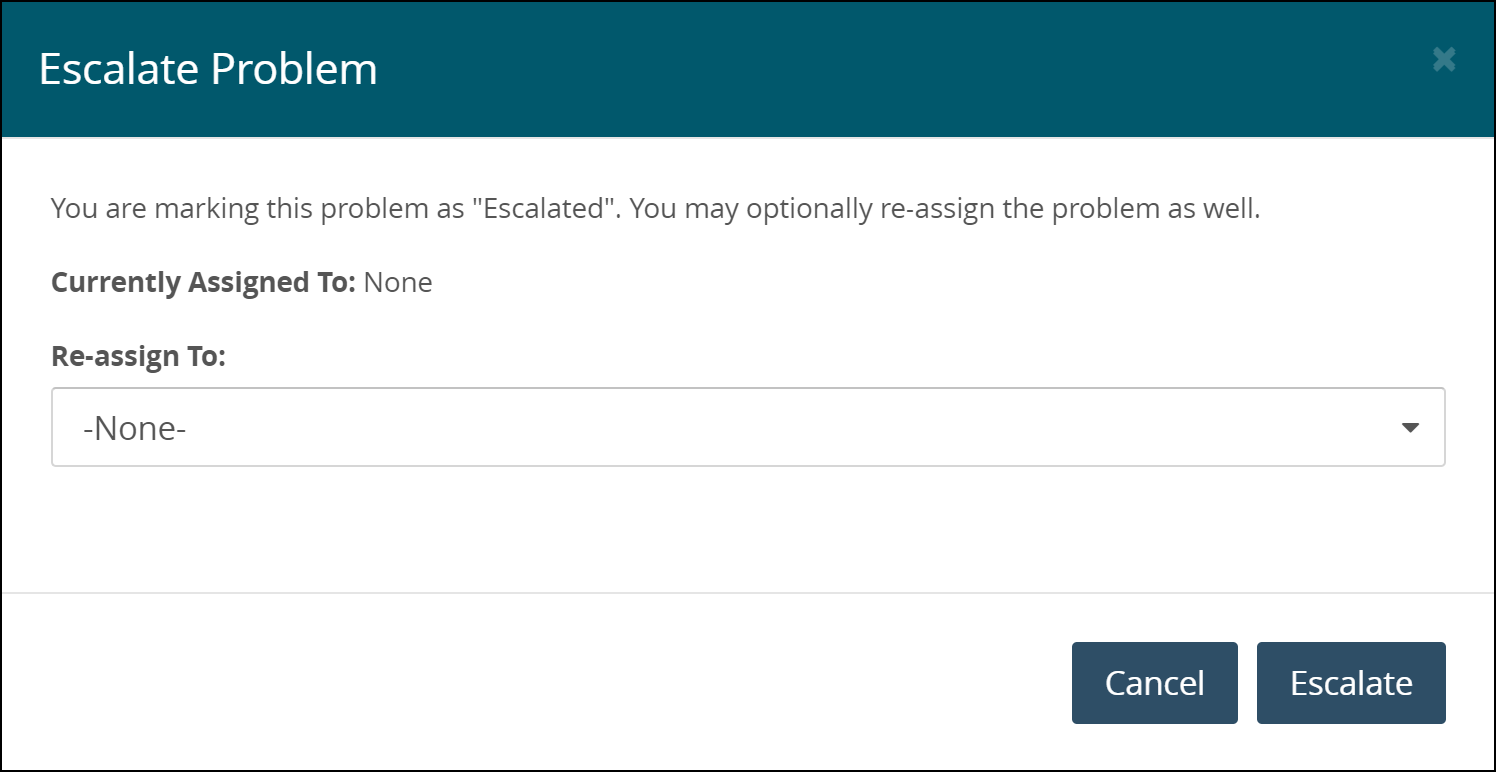Click the None value beside Currently Assigned To

tap(398, 283)
